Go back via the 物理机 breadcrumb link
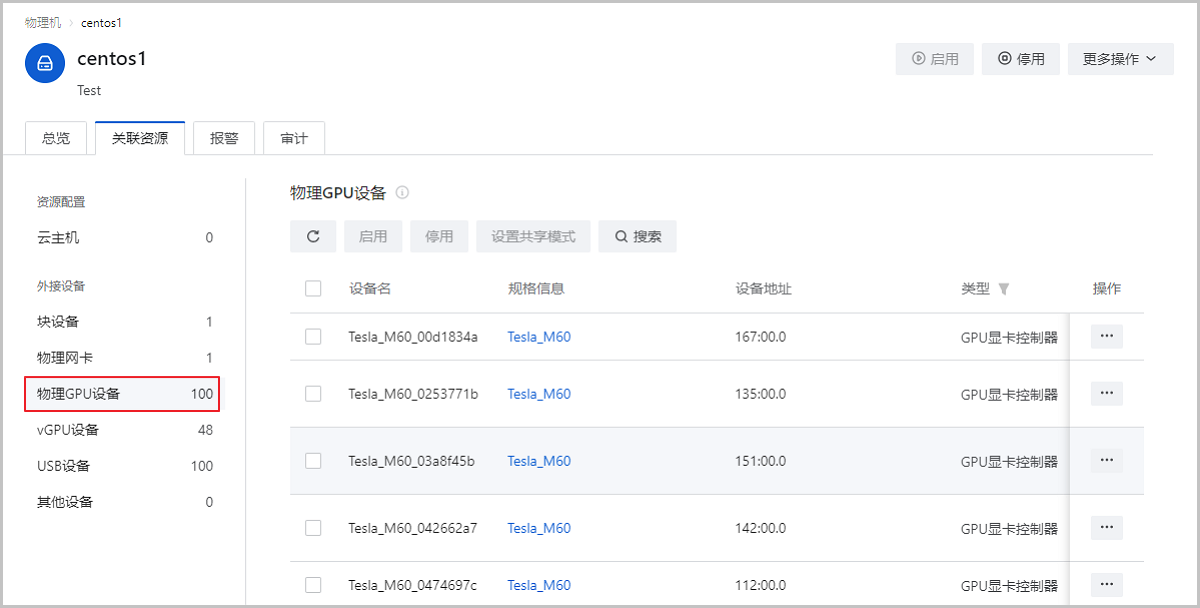This screenshot has width=1200, height=608. (42, 22)
